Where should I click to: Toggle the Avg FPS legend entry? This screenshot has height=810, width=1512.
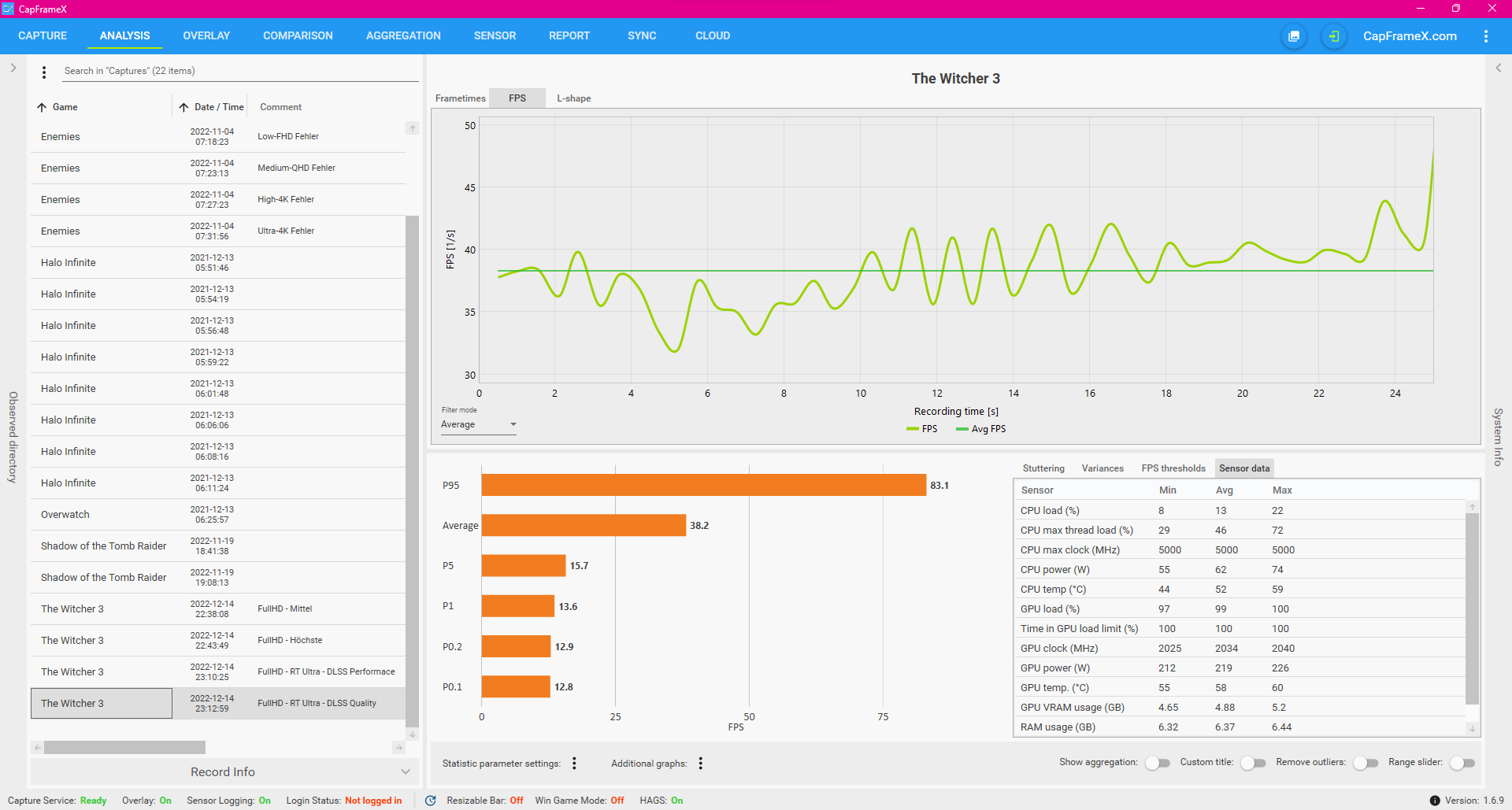(x=981, y=429)
